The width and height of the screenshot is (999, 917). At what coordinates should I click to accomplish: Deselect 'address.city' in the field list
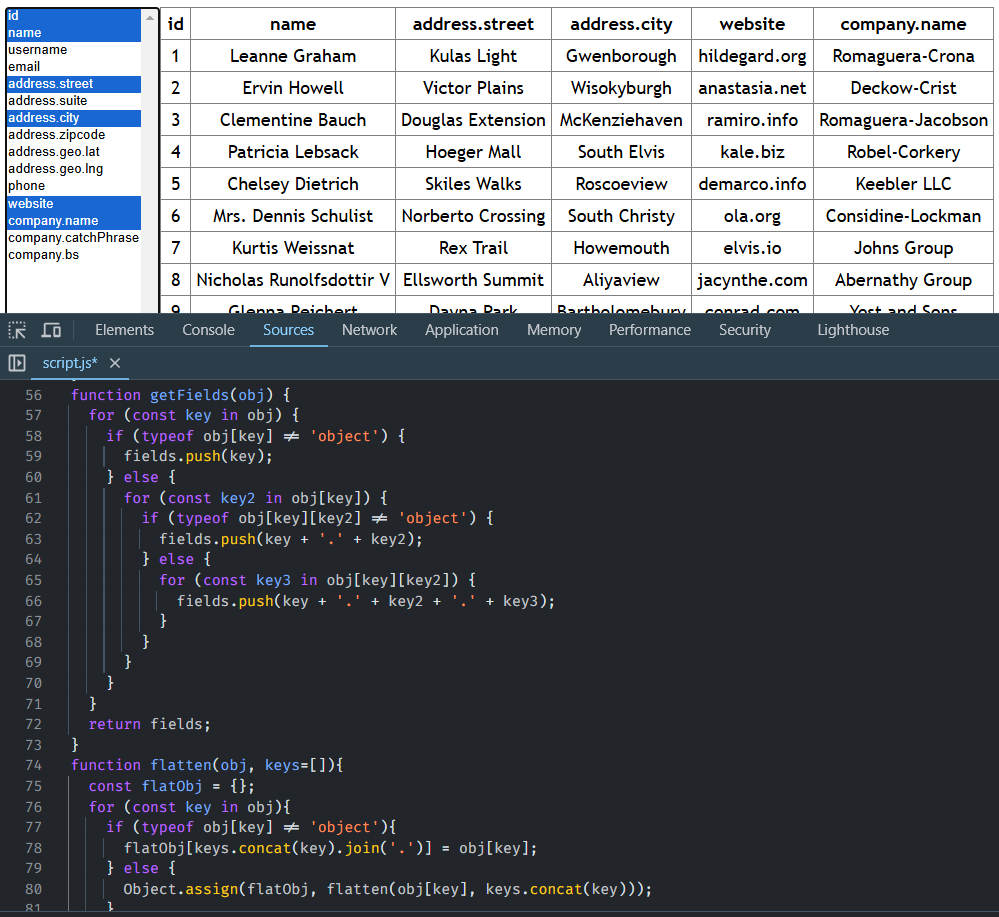tap(74, 118)
